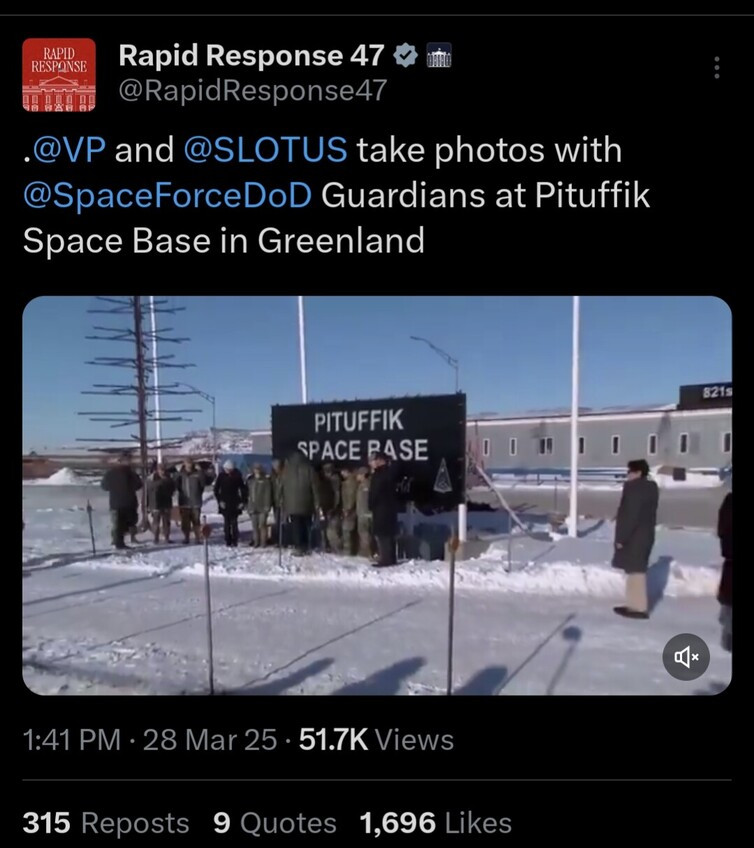
Task: Click the White House affiliation badge
Action: 439,55
